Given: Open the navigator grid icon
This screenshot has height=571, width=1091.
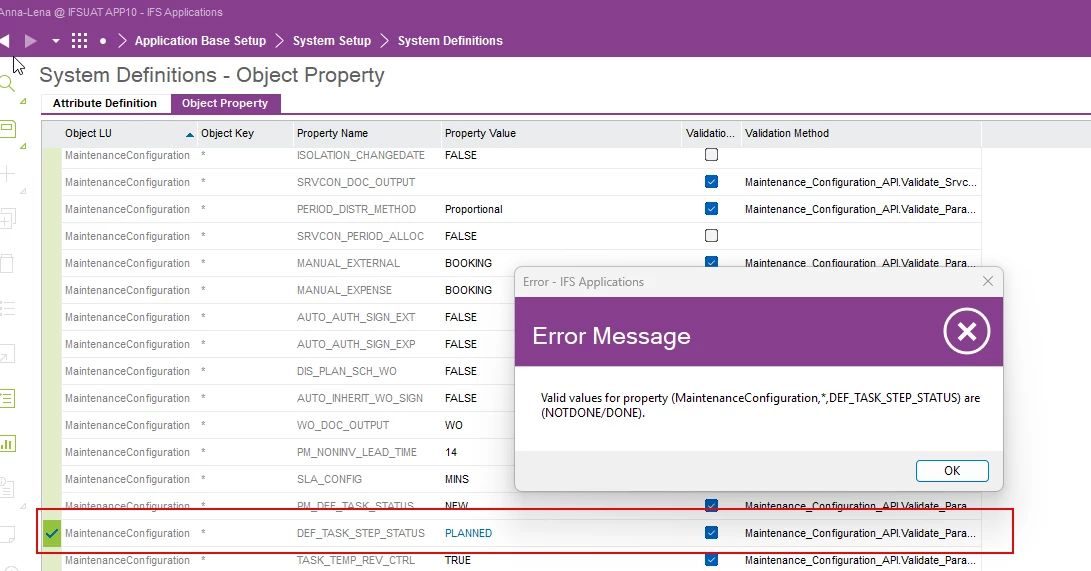Looking at the screenshot, I should click(80, 41).
